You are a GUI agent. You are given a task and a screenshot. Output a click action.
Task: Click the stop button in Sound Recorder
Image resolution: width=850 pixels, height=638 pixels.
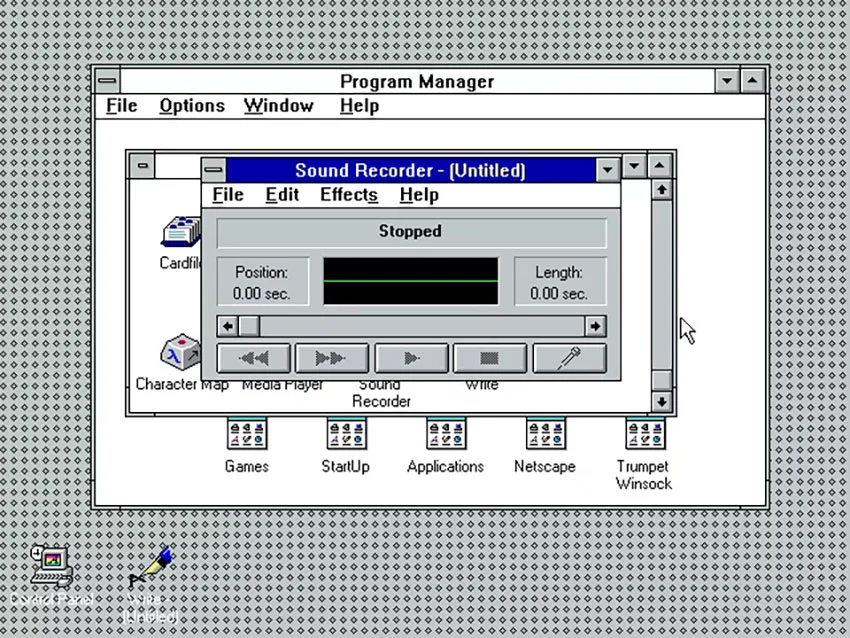[x=490, y=358]
